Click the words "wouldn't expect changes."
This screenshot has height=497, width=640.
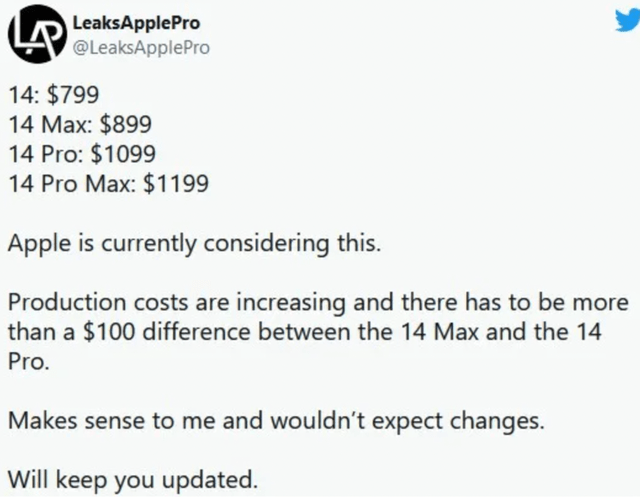click(x=407, y=422)
